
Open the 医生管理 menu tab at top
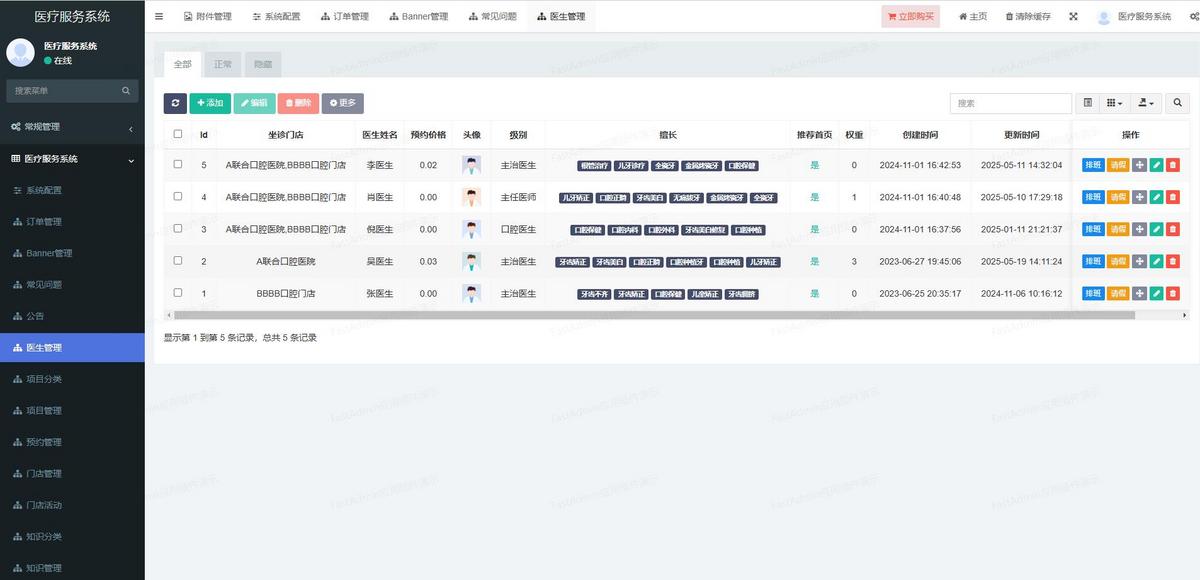[560, 16]
